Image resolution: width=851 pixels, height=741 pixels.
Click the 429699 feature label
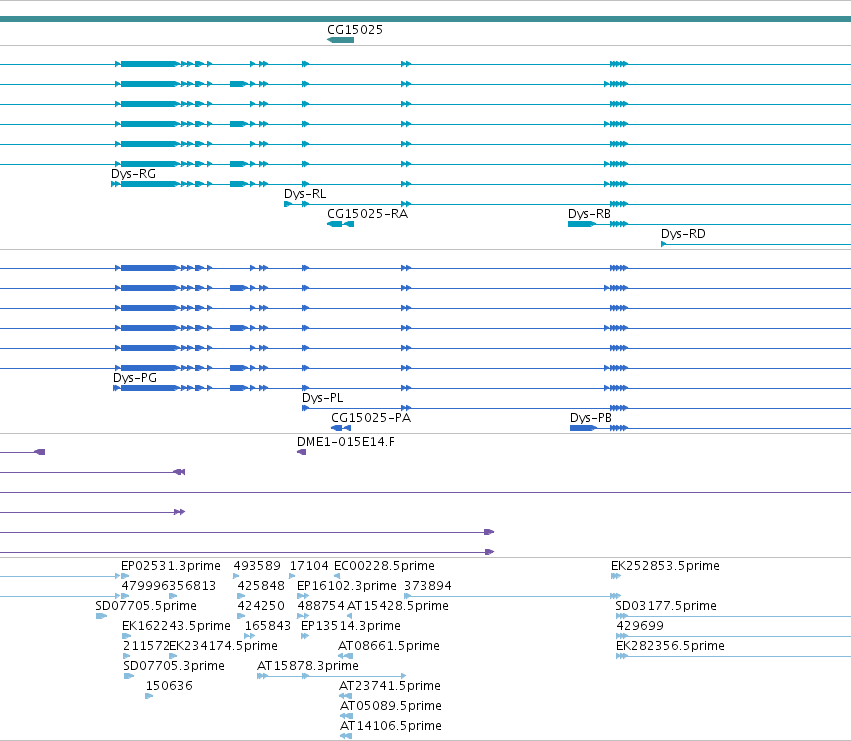click(x=640, y=626)
